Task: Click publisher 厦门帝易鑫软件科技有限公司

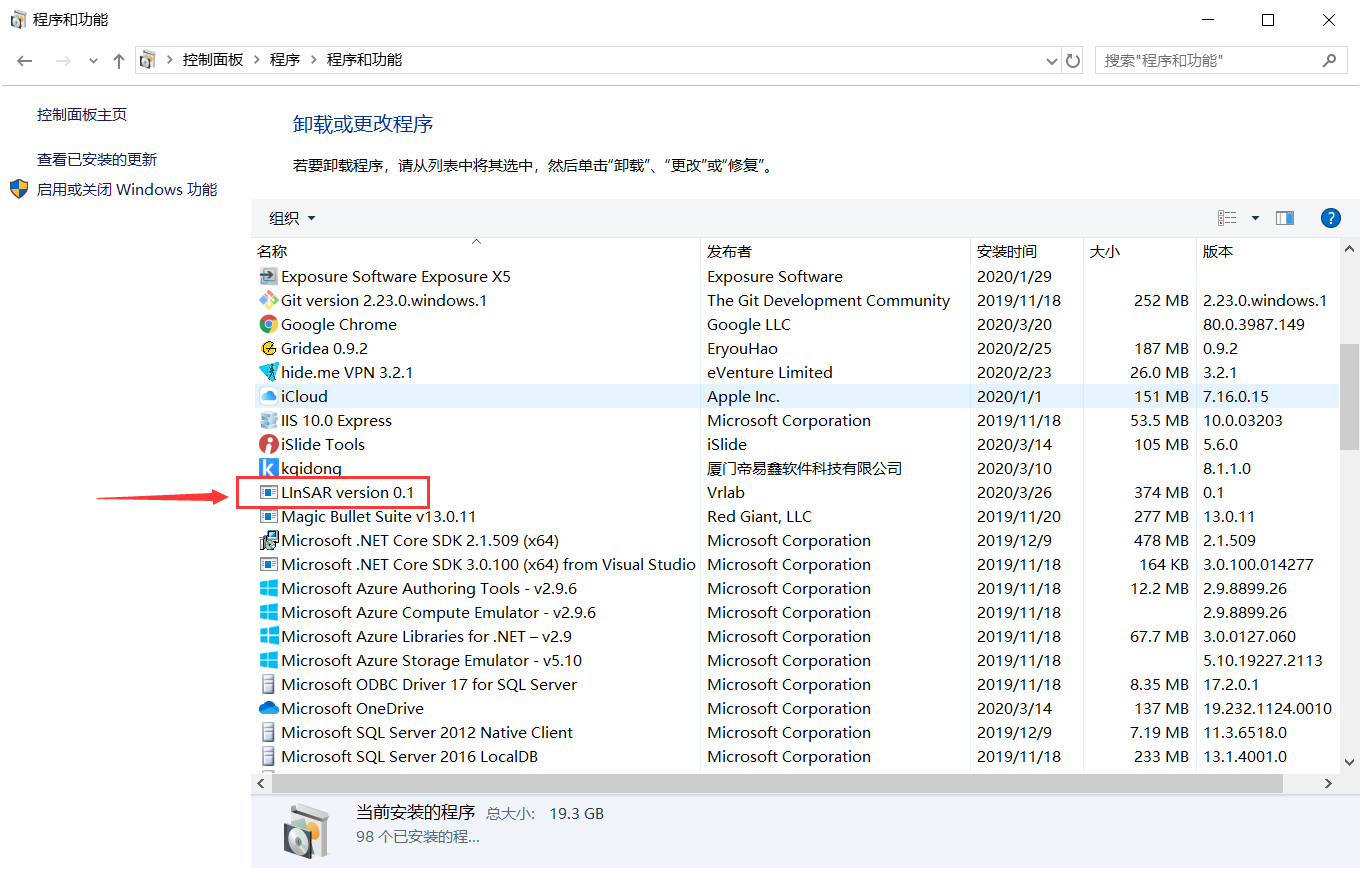Action: tap(805, 469)
